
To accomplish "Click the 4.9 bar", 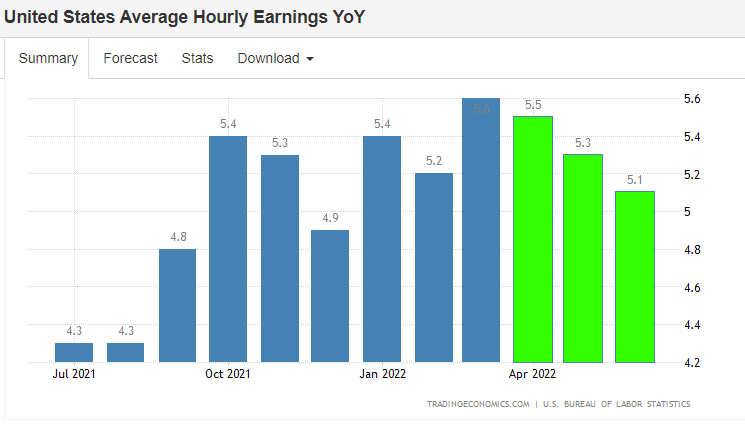I will tap(330, 296).
